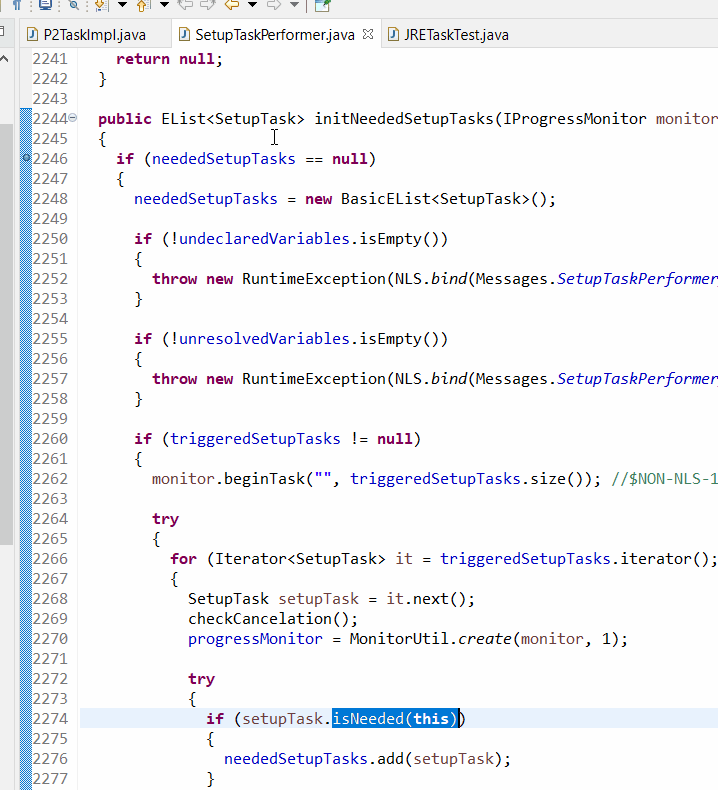This screenshot has height=790, width=718.
Task: Open the back navigation history dropdown
Action: (x=252, y=5)
